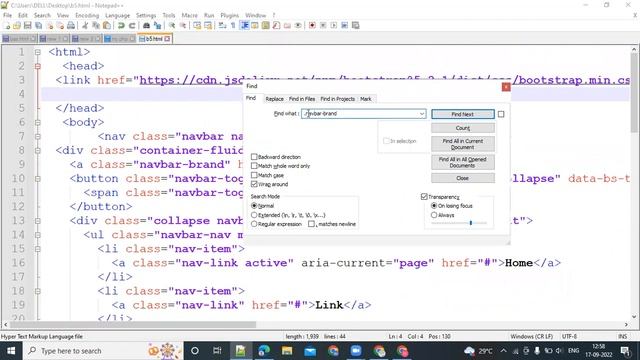The height and width of the screenshot is (360, 640).
Task: Select the Extended search mode radio
Action: coord(254,215)
